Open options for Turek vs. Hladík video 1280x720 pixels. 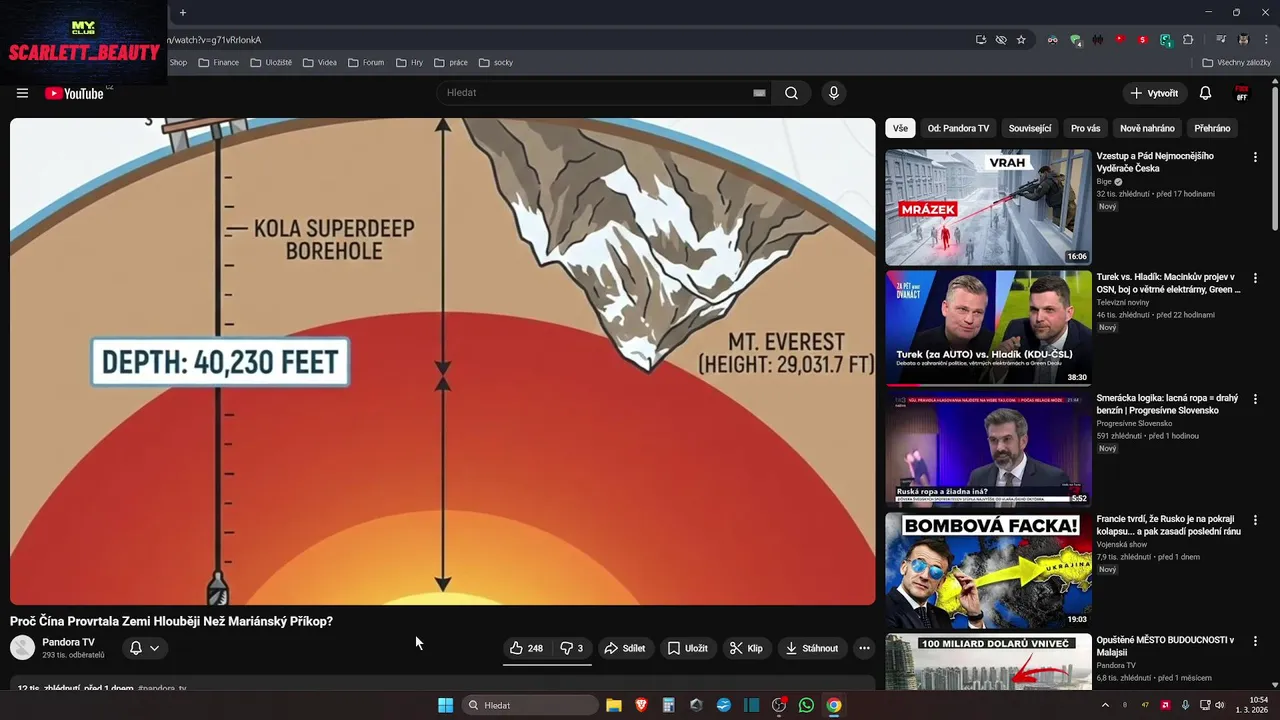[x=1255, y=278]
